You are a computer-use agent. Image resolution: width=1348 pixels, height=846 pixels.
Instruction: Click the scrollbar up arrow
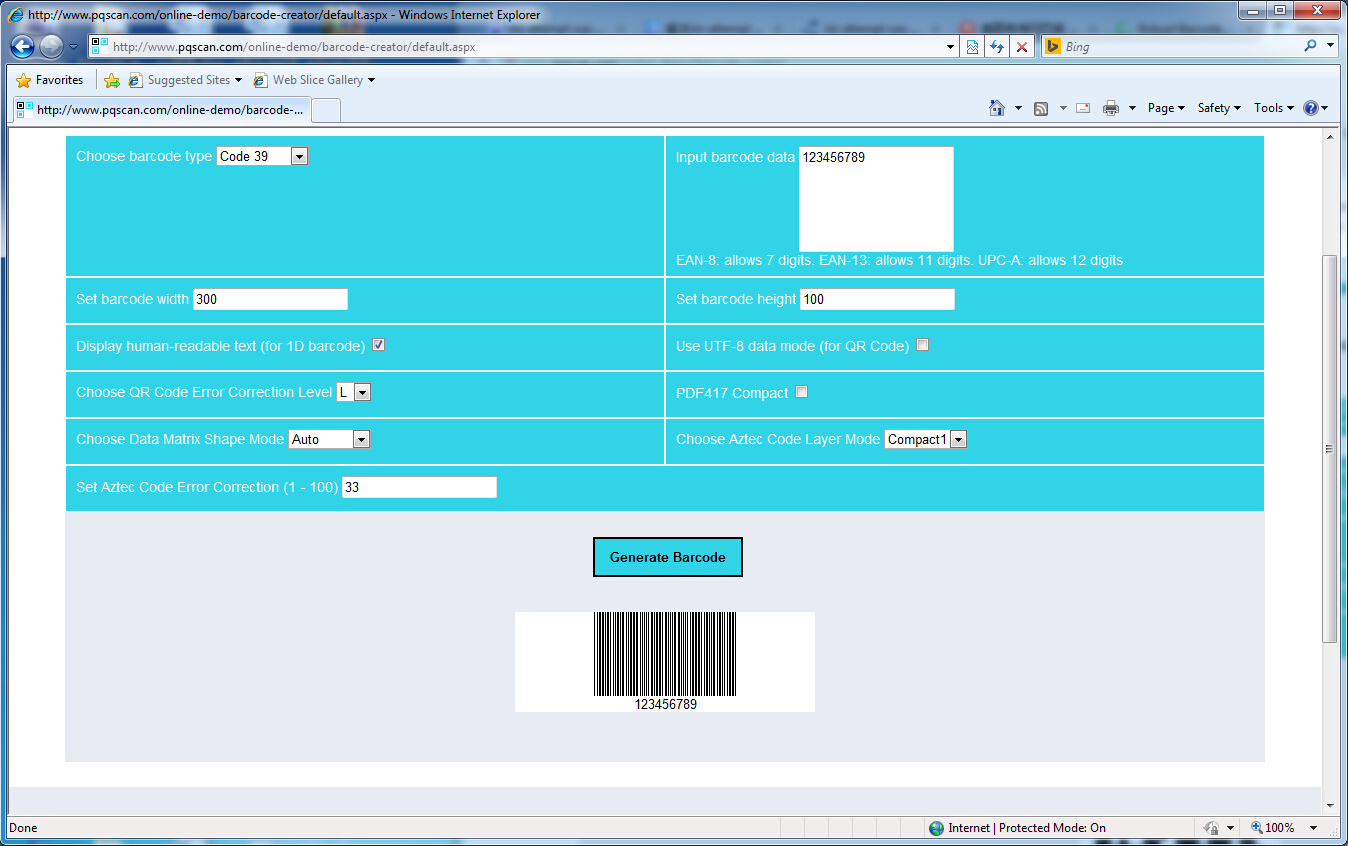click(1329, 136)
